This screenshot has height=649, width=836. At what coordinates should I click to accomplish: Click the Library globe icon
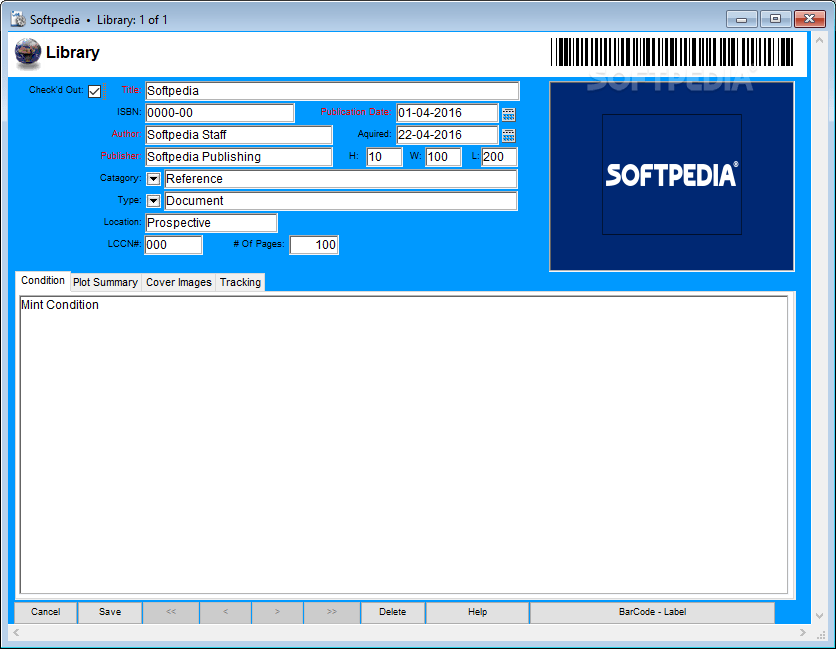tap(27, 53)
